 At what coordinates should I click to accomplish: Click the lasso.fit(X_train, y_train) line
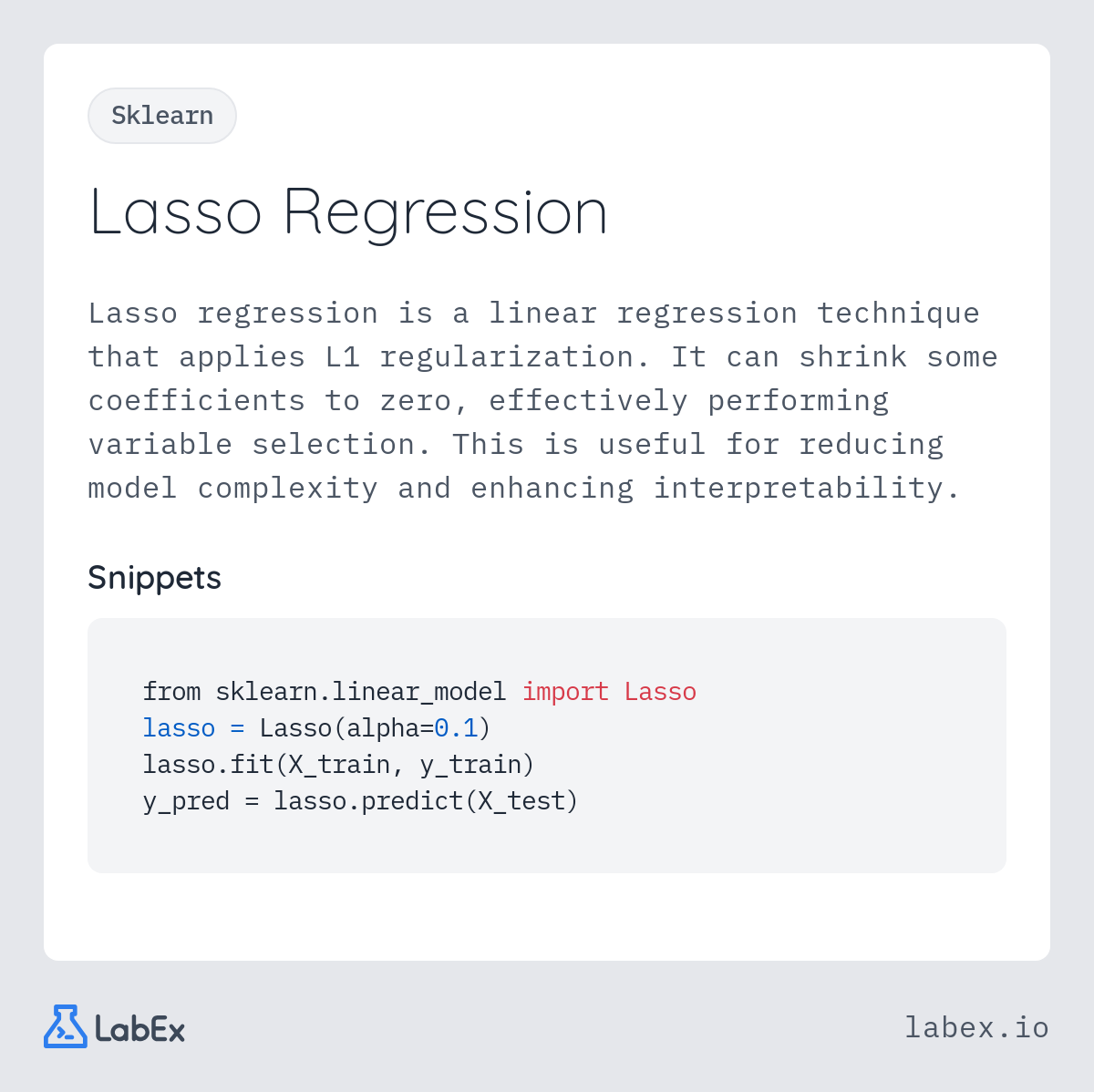[x=338, y=765]
